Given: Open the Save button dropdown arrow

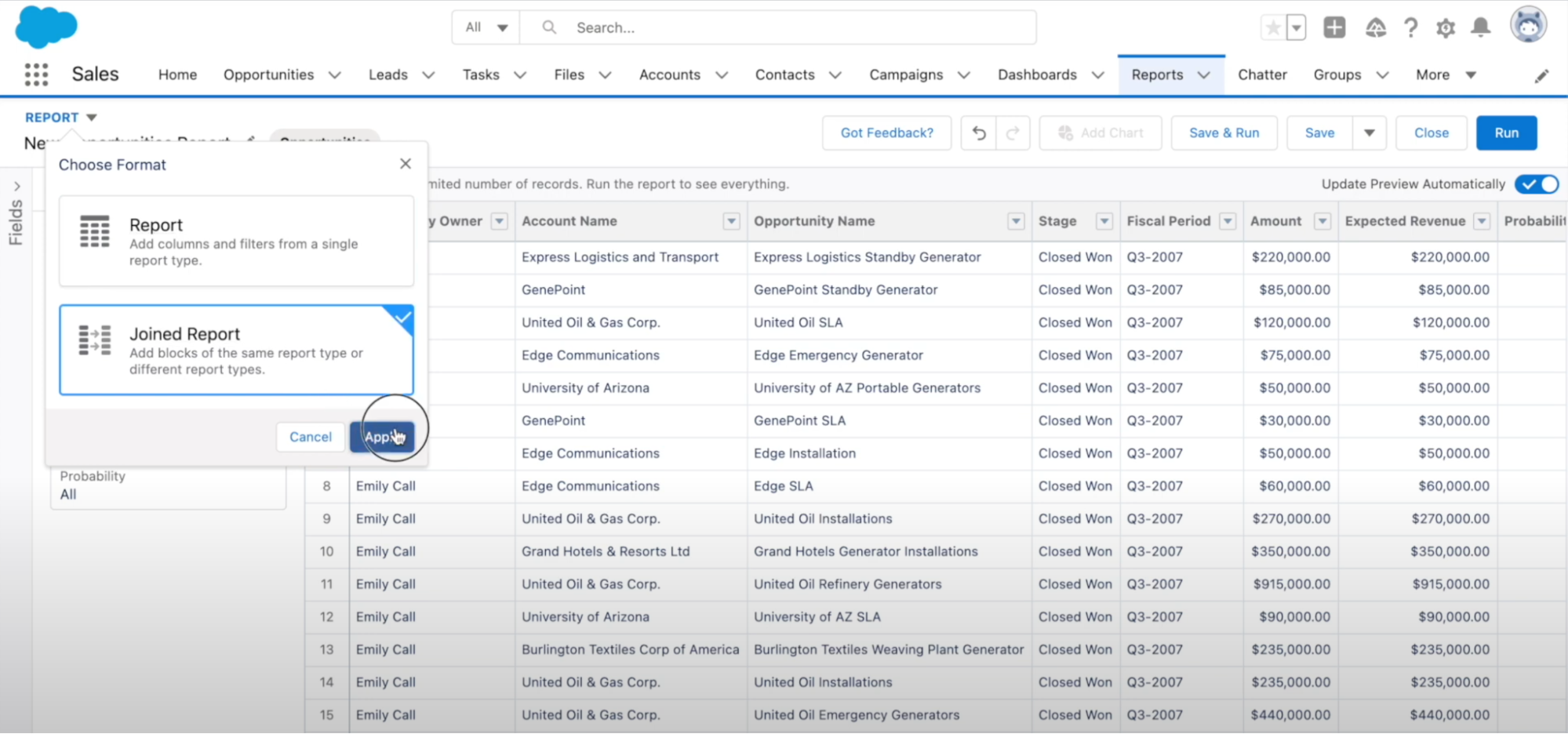Looking at the screenshot, I should (x=1370, y=133).
